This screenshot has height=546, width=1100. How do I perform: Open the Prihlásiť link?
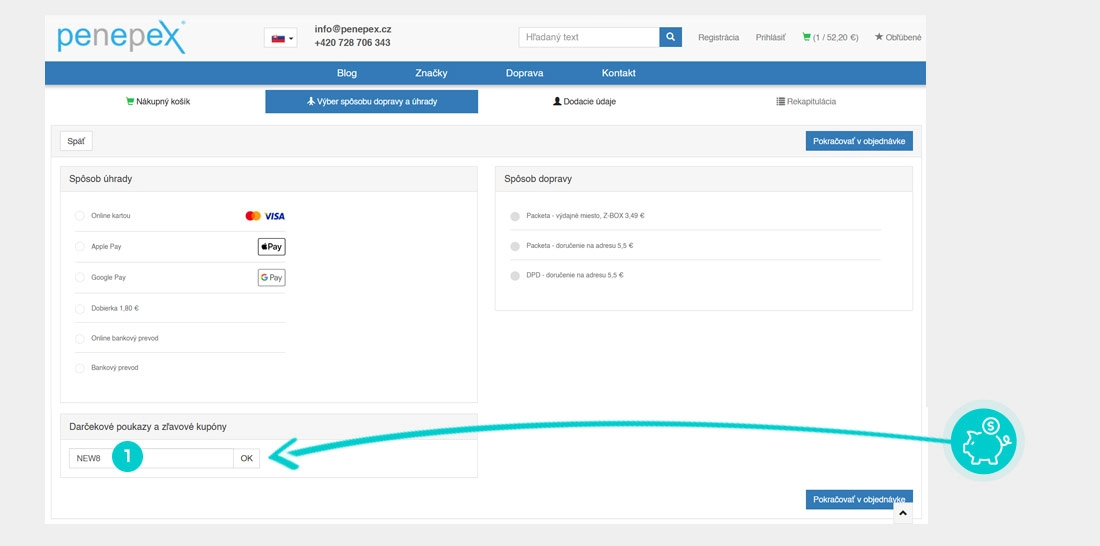(x=770, y=38)
